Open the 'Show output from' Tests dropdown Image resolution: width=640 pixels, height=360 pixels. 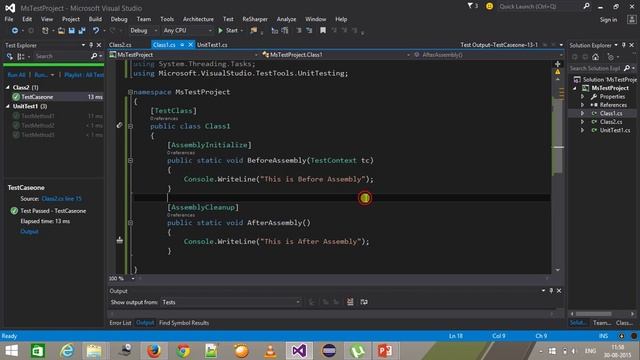coord(231,302)
